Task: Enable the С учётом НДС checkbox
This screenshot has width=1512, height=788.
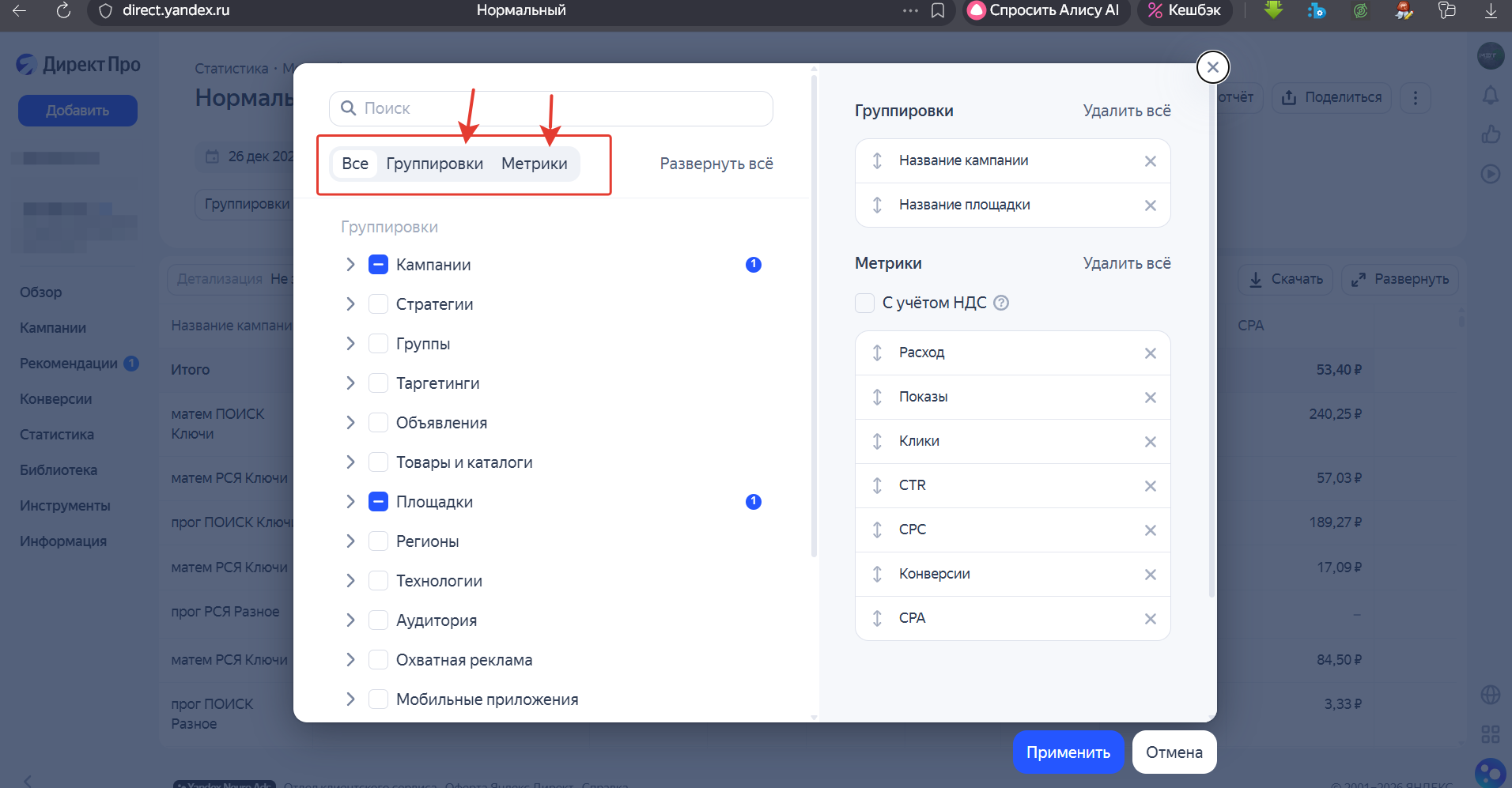Action: coord(864,303)
